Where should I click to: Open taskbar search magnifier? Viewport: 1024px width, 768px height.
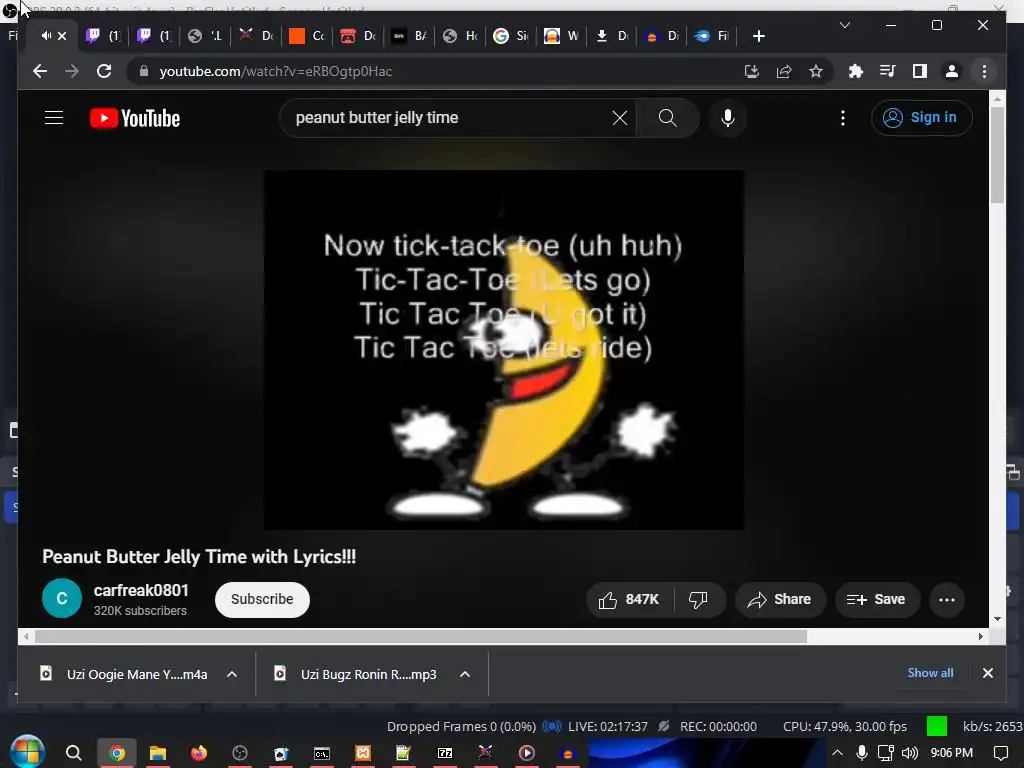pyautogui.click(x=74, y=753)
